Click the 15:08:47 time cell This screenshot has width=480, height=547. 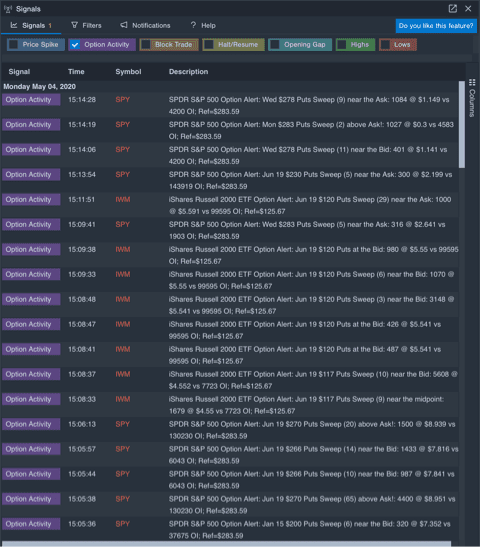[82, 324]
